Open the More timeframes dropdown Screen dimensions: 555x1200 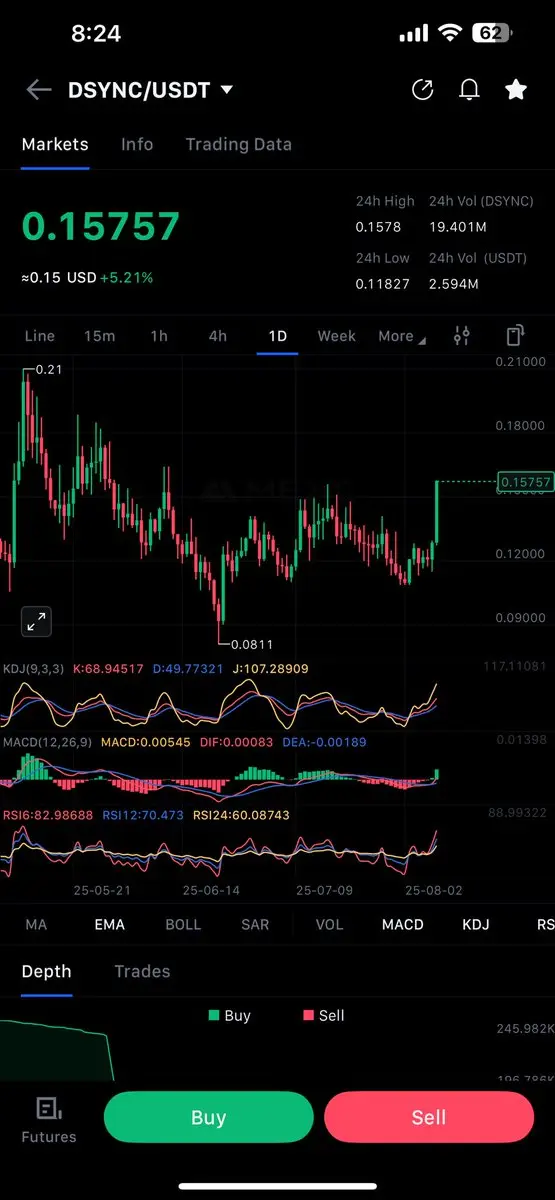click(401, 336)
